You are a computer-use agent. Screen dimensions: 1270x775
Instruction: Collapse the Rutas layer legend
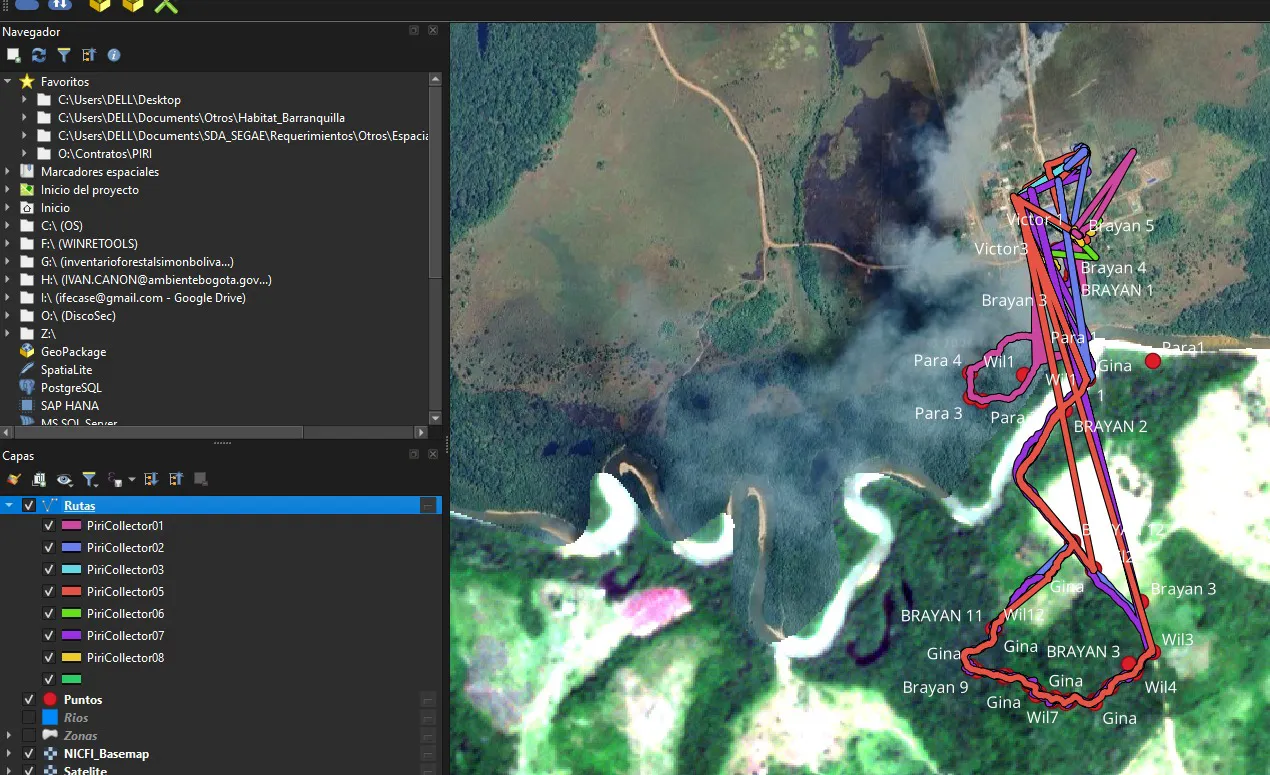click(x=10, y=506)
